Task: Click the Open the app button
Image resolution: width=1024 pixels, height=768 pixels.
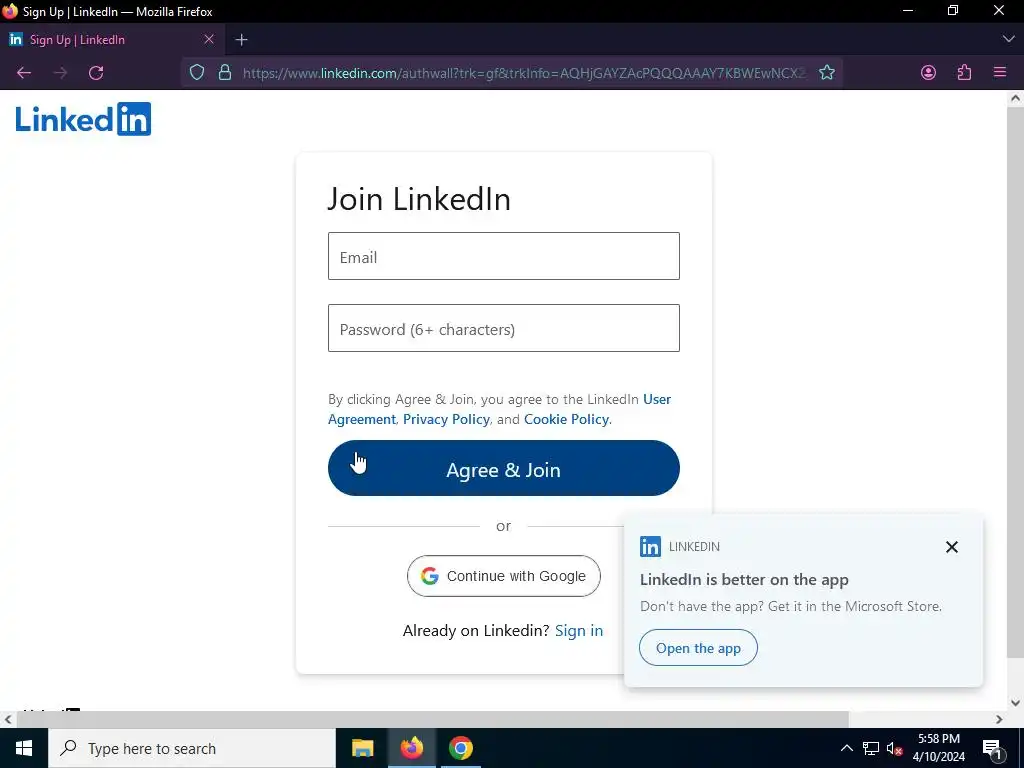Action: coord(698,648)
